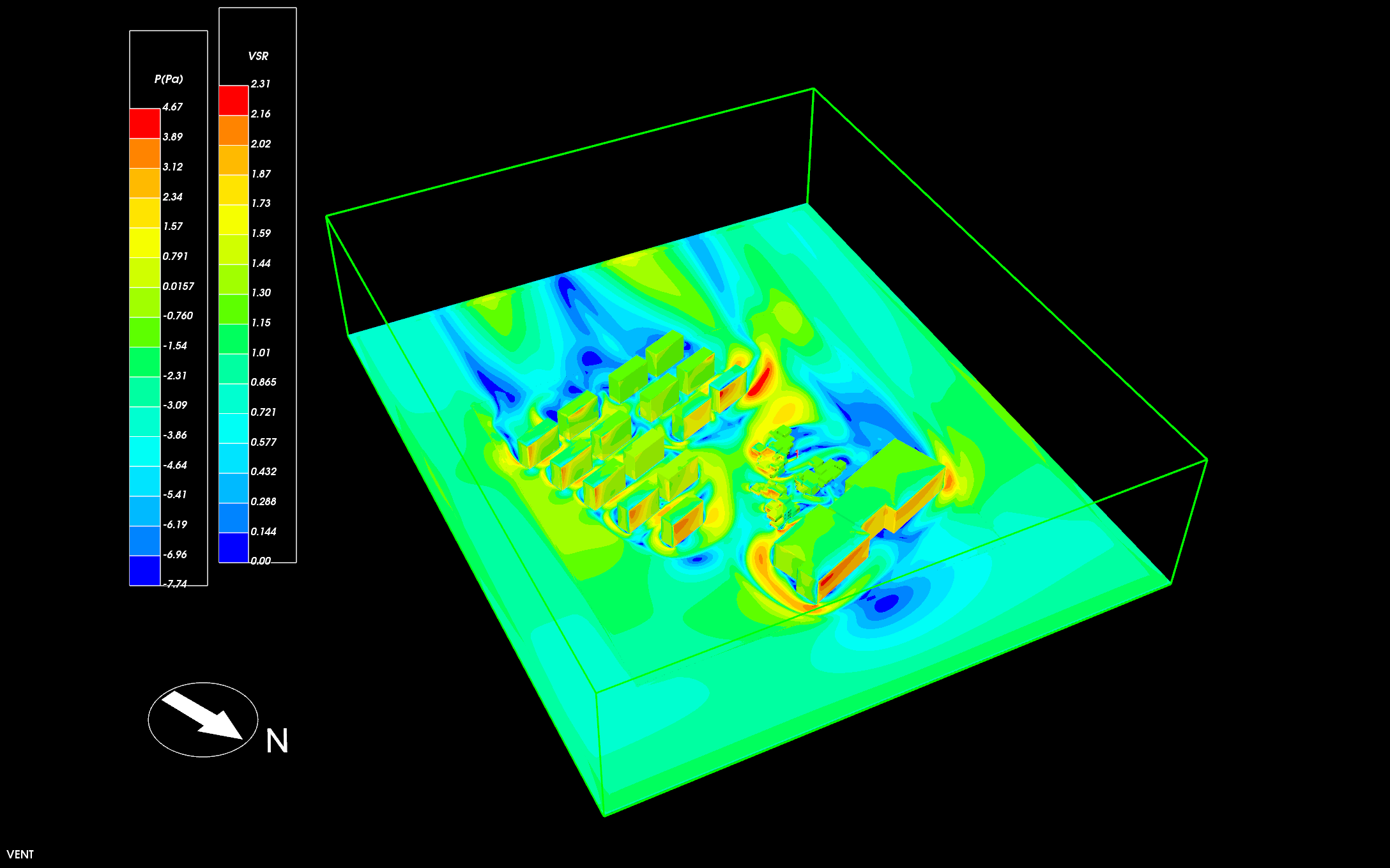Click the yellow swatch beside 1.57 in P(Pa) legend

coord(145,243)
